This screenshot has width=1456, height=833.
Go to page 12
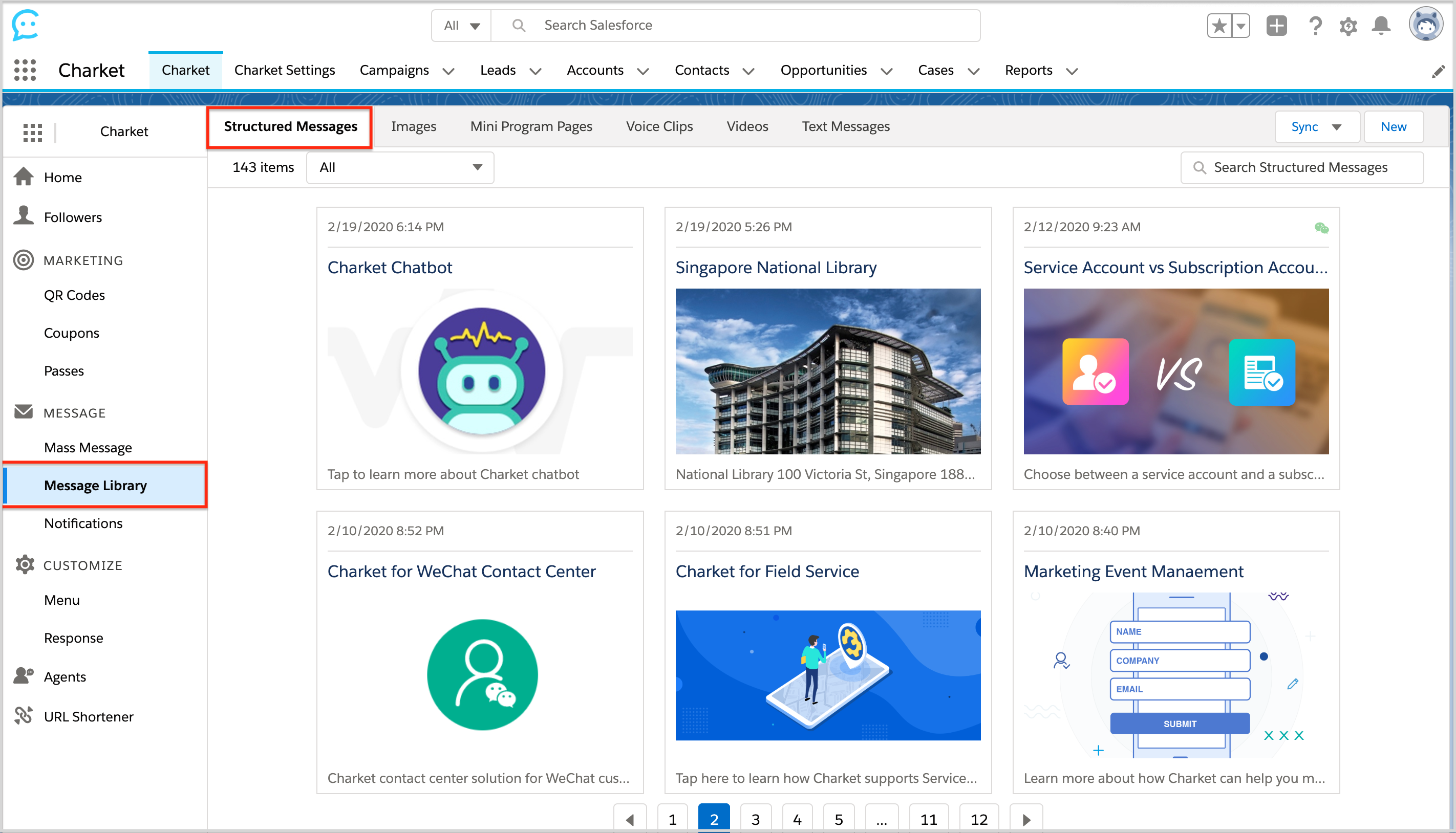pyautogui.click(x=979, y=819)
